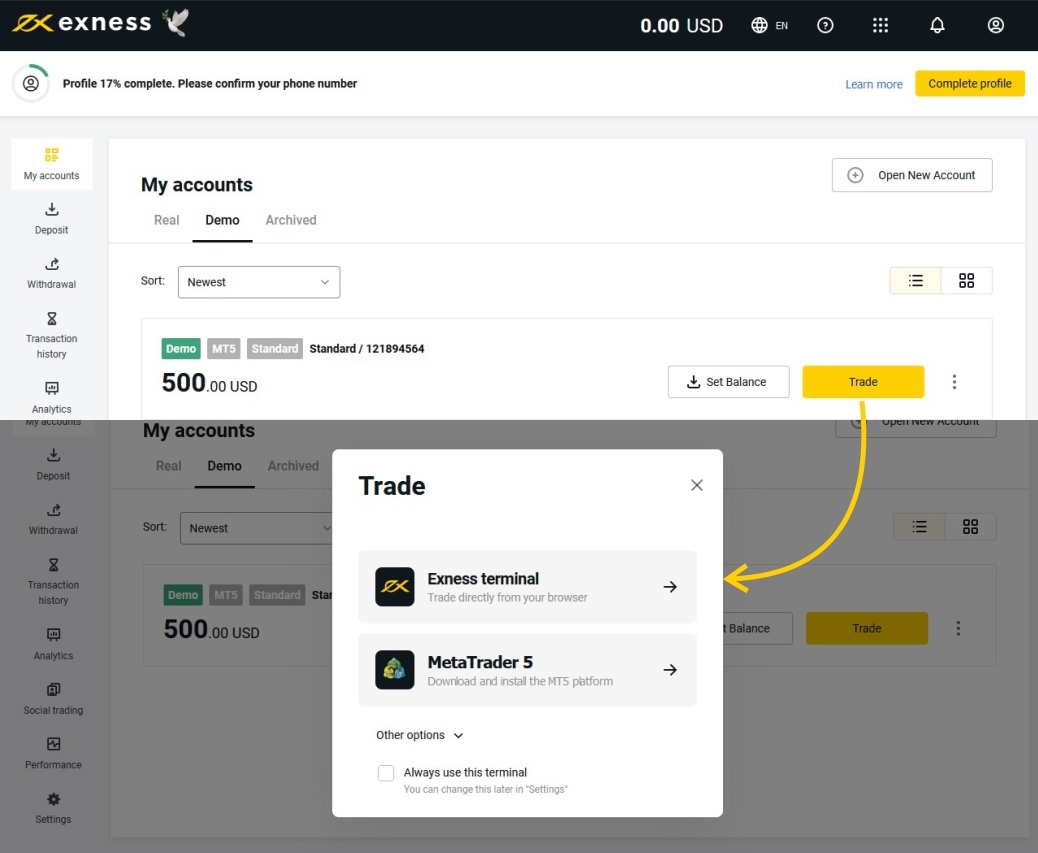This screenshot has height=853, width=1038.
Task: Open Analytics in the undimmed sidebar
Action: (x=52, y=398)
